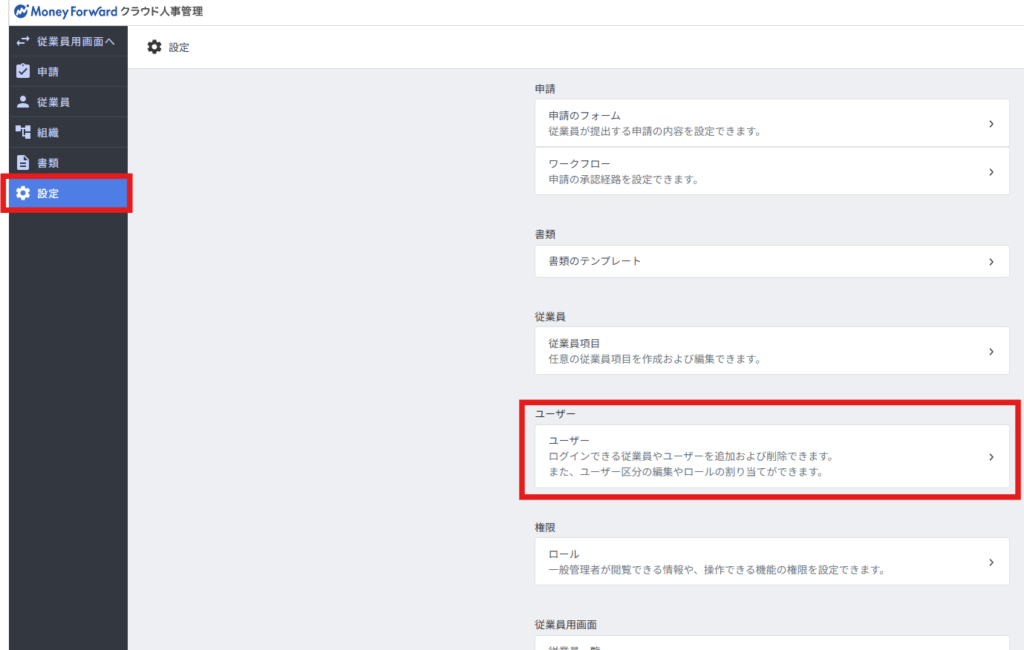Click the chevron on the ロール row

pyautogui.click(x=990, y=562)
